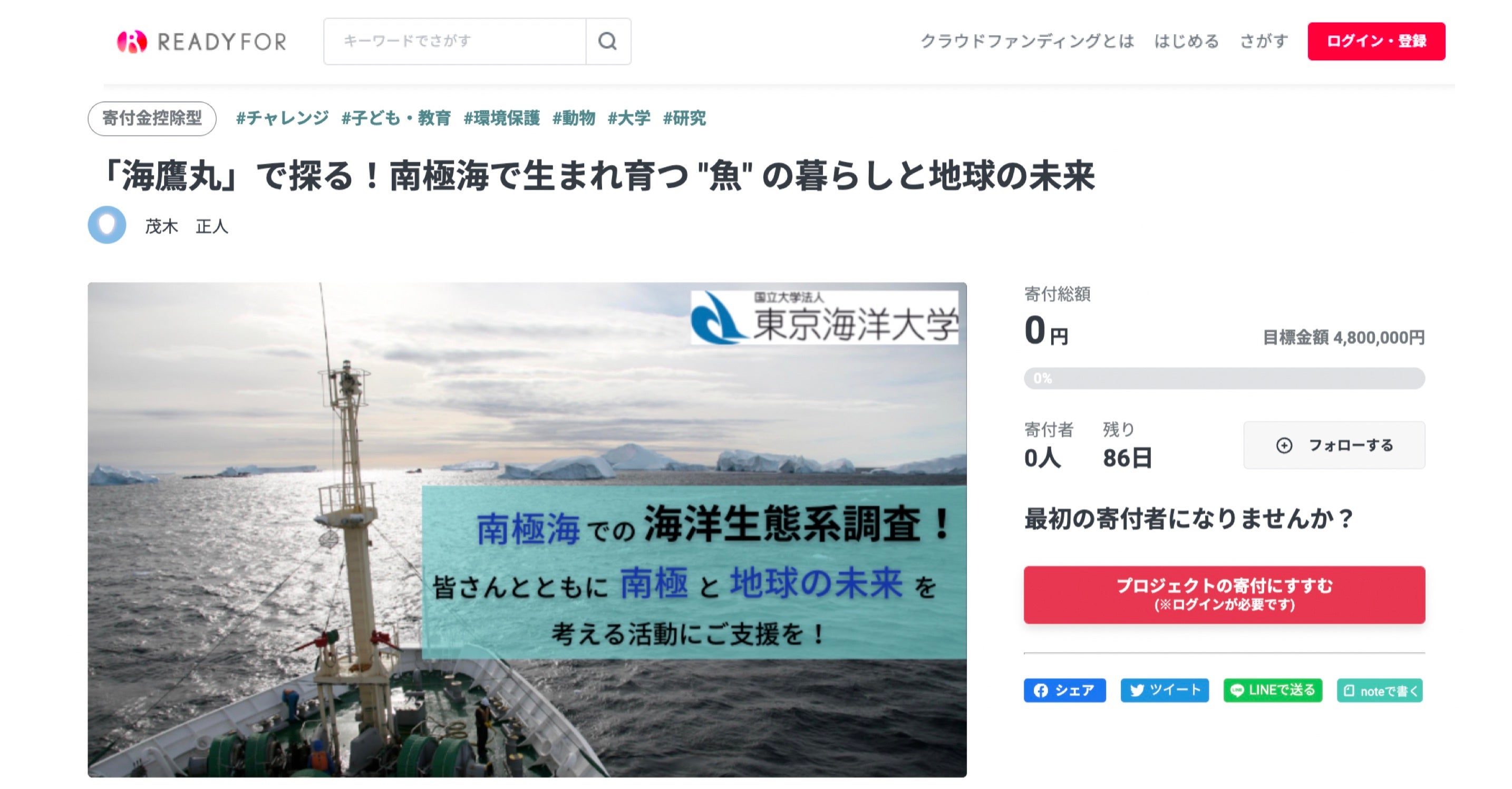Open クラウドファンディングとは menu item

click(1027, 41)
